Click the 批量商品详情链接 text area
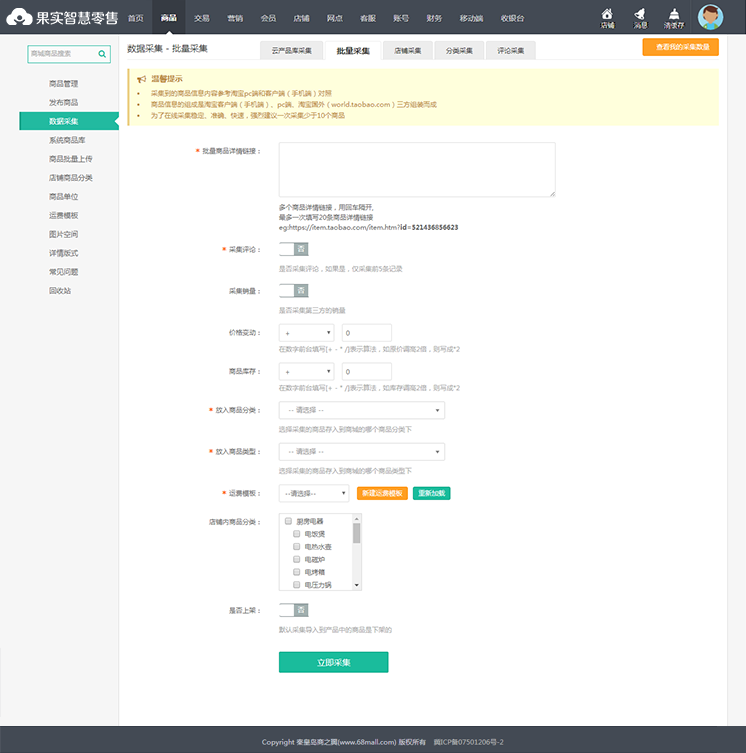This screenshot has height=753, width=746. pos(416,169)
